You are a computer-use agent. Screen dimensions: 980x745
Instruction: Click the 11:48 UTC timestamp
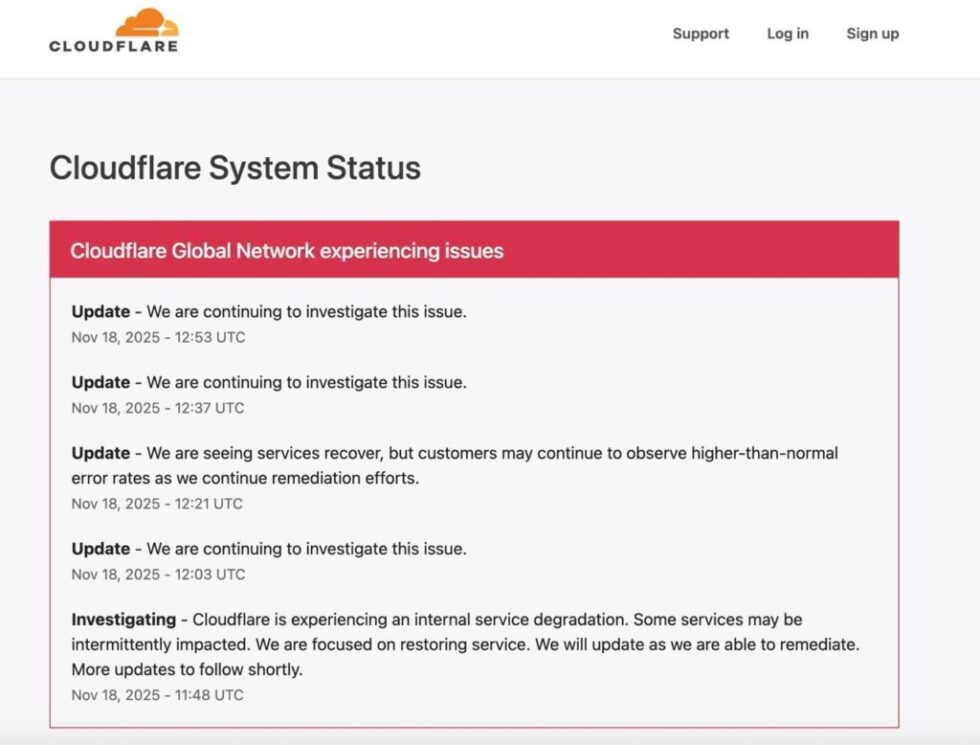tap(157, 694)
